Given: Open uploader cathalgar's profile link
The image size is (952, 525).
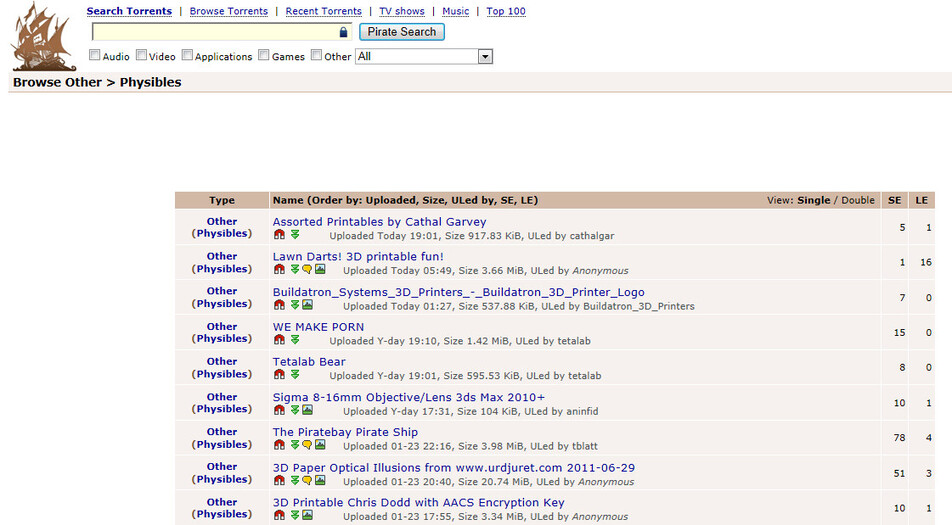Looking at the screenshot, I should [591, 235].
